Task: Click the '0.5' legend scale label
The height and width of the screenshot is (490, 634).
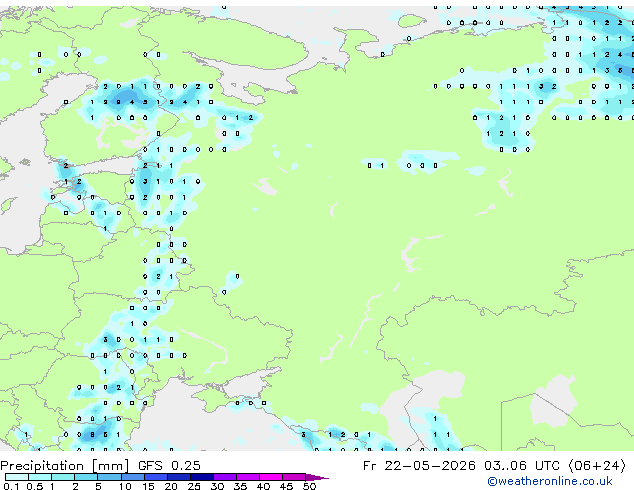Action: coord(35,486)
